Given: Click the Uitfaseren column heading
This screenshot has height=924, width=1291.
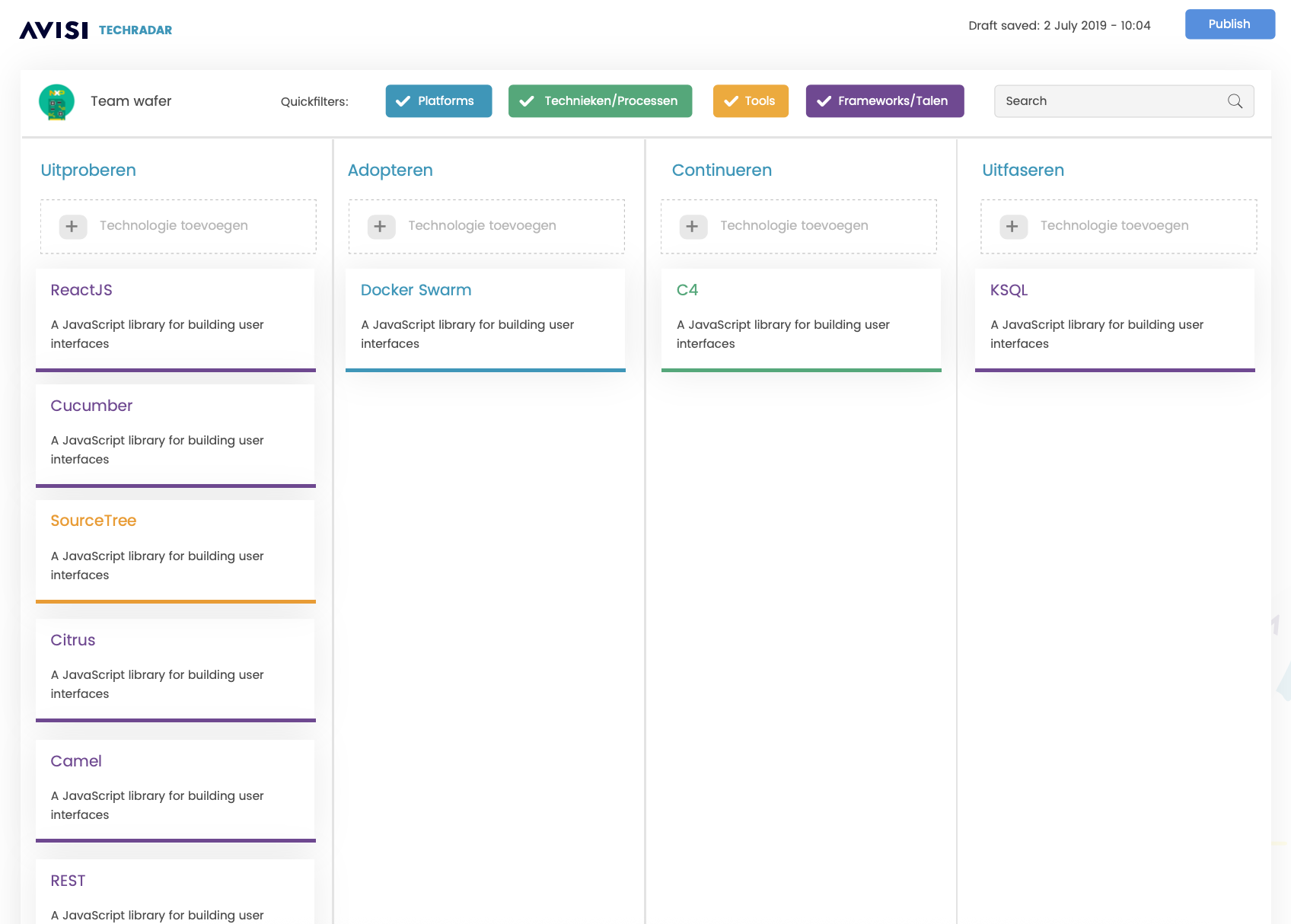Looking at the screenshot, I should click(x=1022, y=170).
